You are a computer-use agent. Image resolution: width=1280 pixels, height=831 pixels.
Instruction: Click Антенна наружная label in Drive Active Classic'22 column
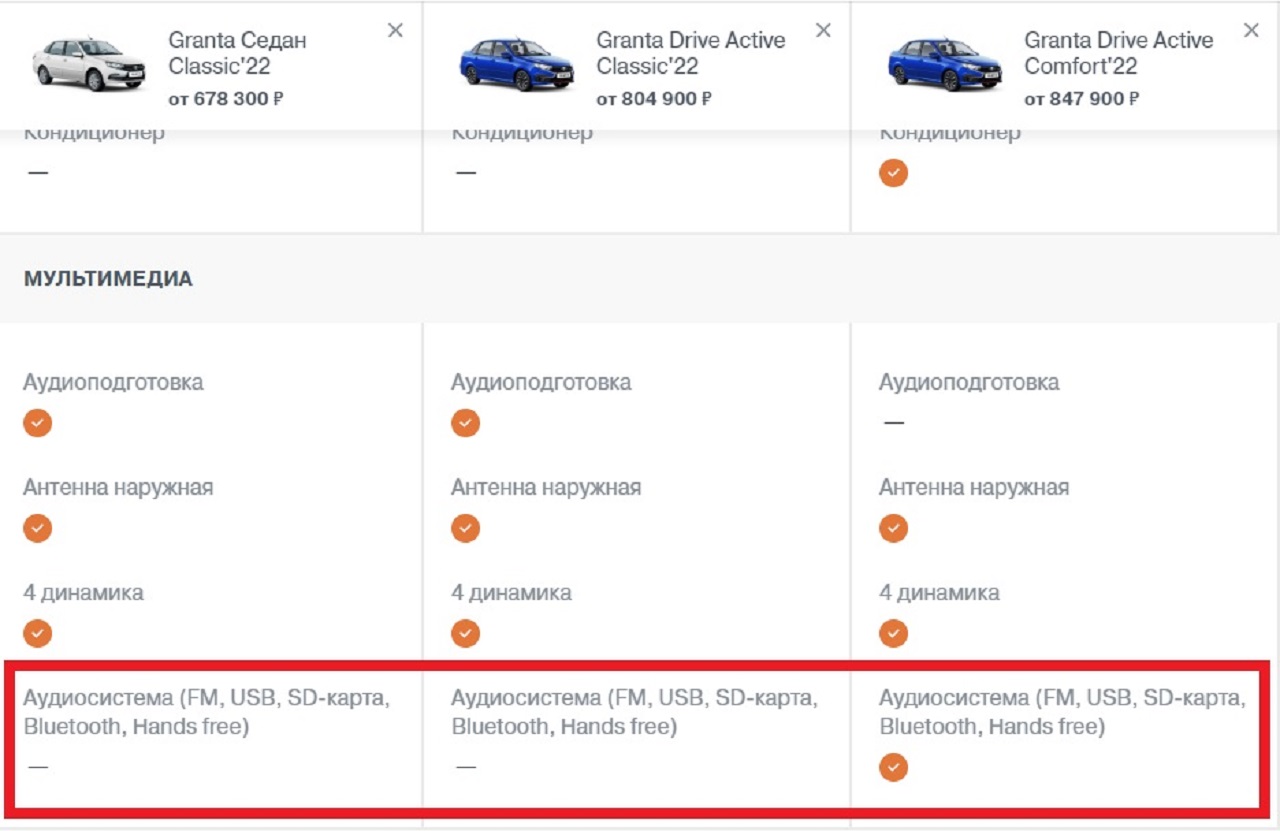(546, 488)
